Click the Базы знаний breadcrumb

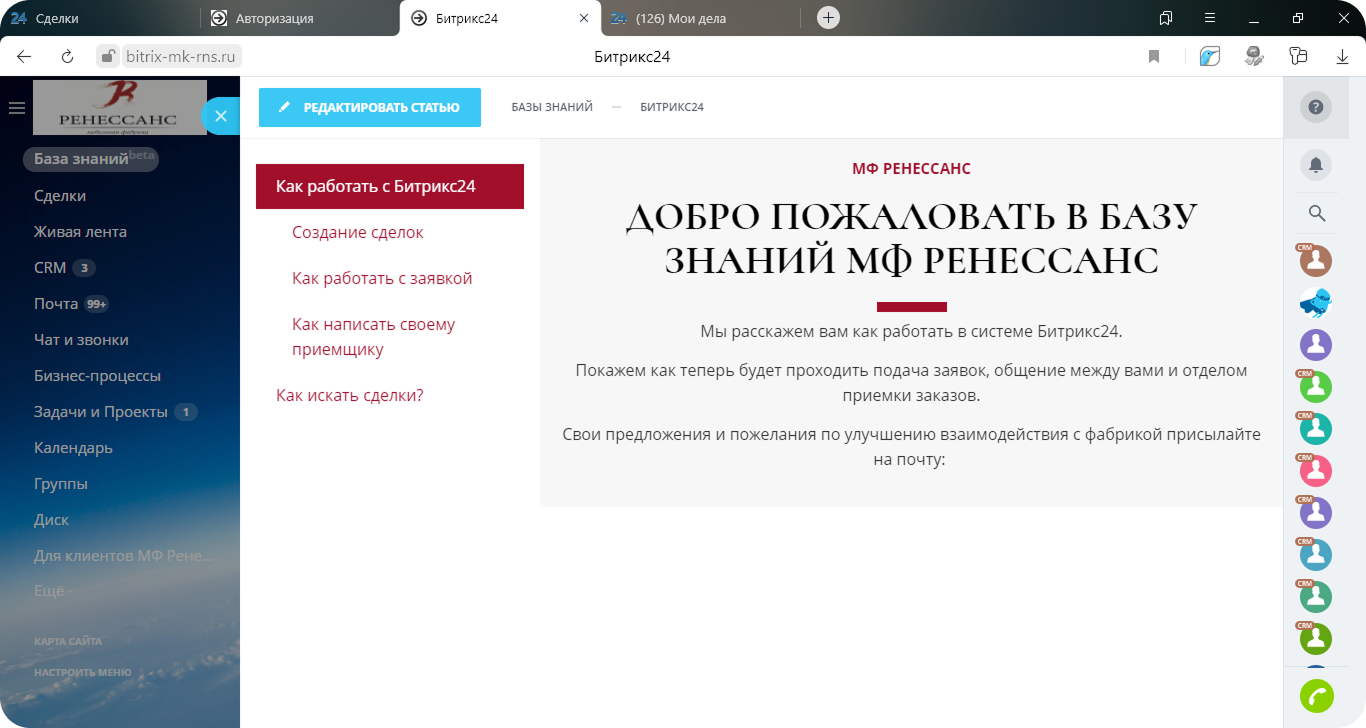tap(552, 107)
